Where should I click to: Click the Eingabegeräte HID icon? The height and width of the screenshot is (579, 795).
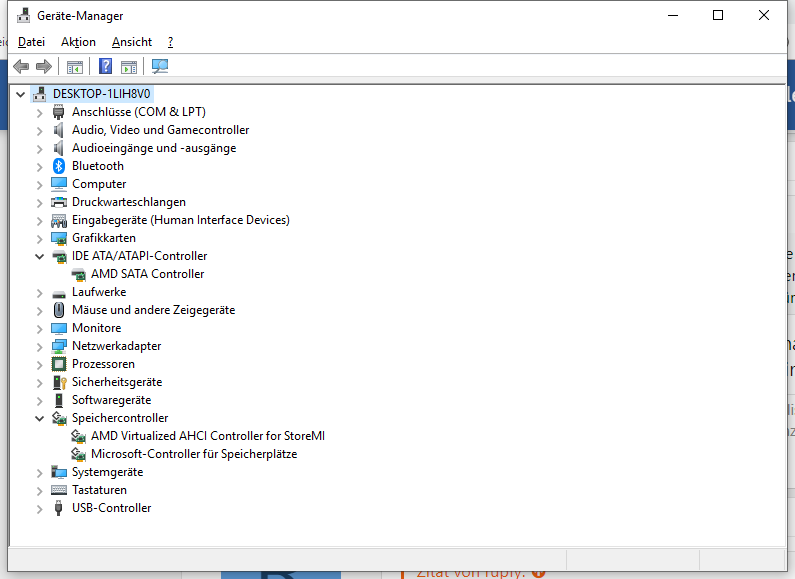click(59, 220)
